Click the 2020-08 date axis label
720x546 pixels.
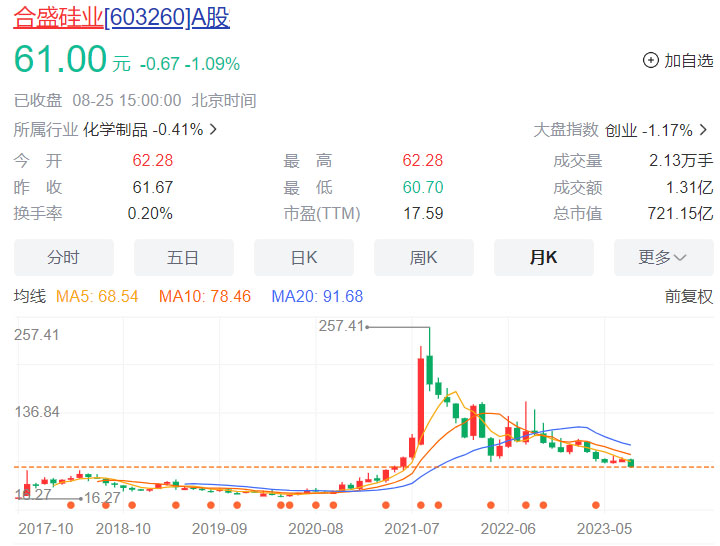[x=316, y=529]
